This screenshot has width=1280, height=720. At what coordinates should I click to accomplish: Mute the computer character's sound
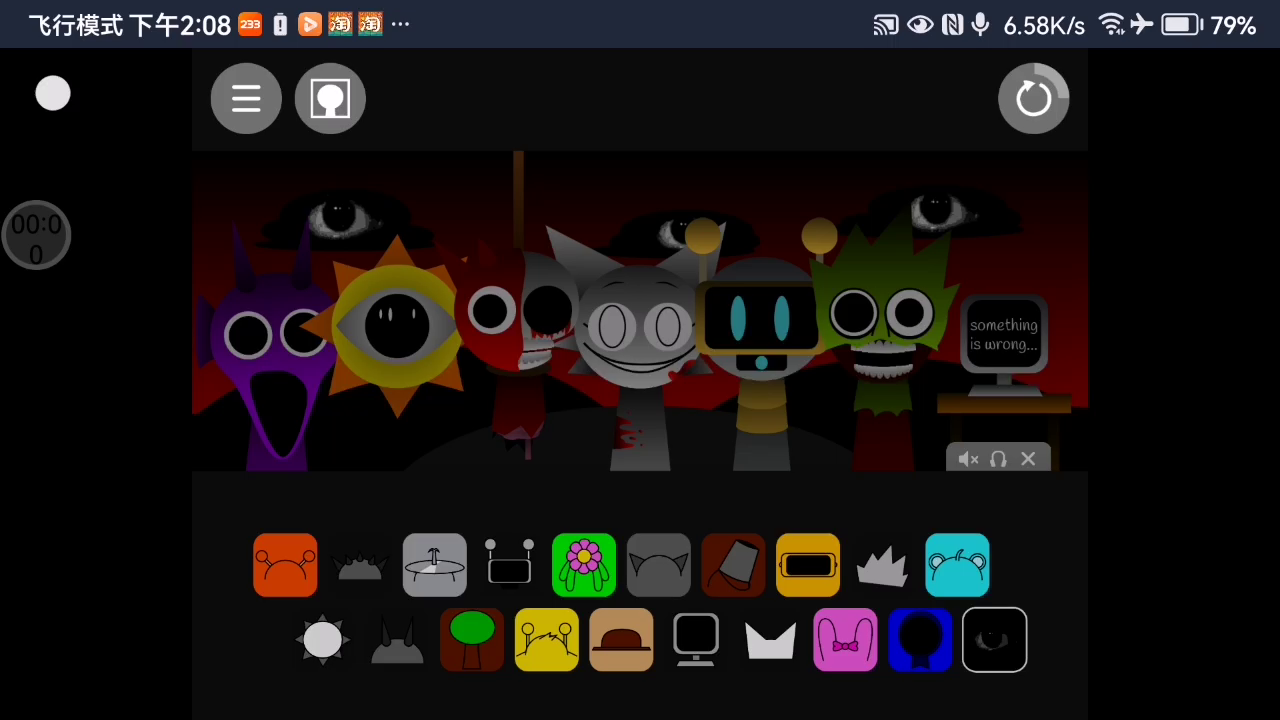(968, 459)
